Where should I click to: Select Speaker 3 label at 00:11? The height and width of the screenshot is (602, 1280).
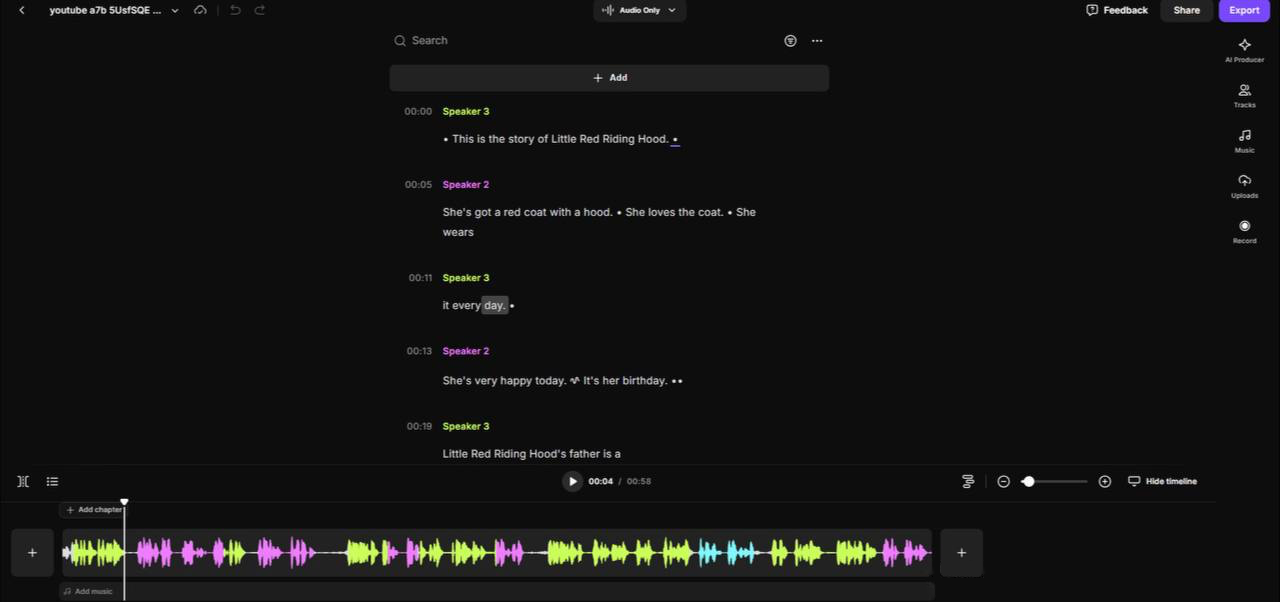pyautogui.click(x=466, y=278)
